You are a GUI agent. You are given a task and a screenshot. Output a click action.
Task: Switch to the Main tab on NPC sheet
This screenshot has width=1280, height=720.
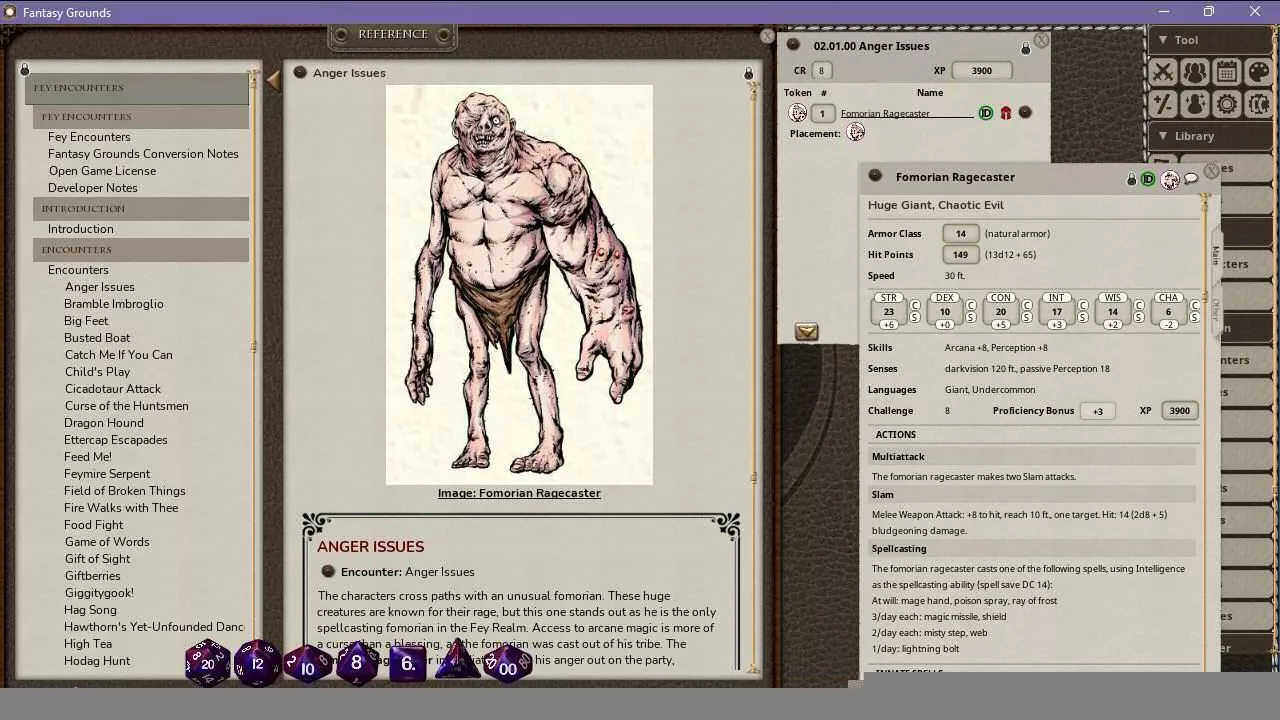[x=1216, y=255]
